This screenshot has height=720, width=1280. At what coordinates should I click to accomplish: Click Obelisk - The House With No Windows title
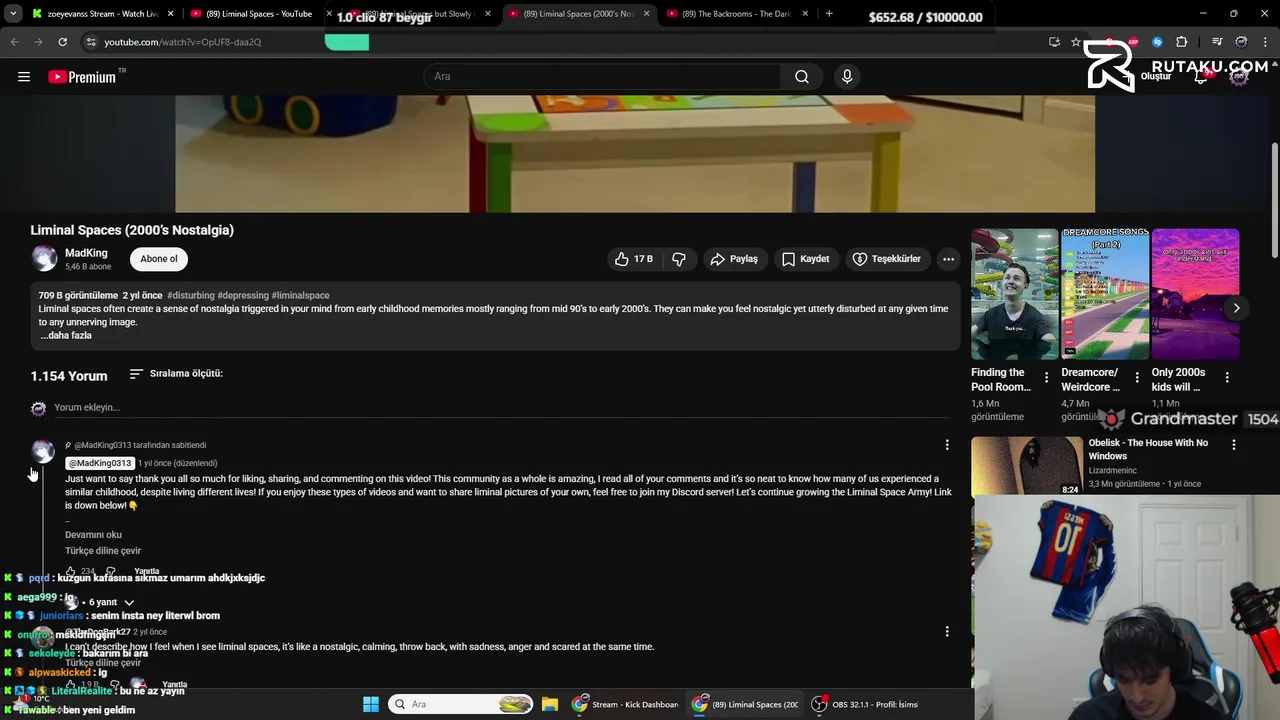tap(1148, 450)
